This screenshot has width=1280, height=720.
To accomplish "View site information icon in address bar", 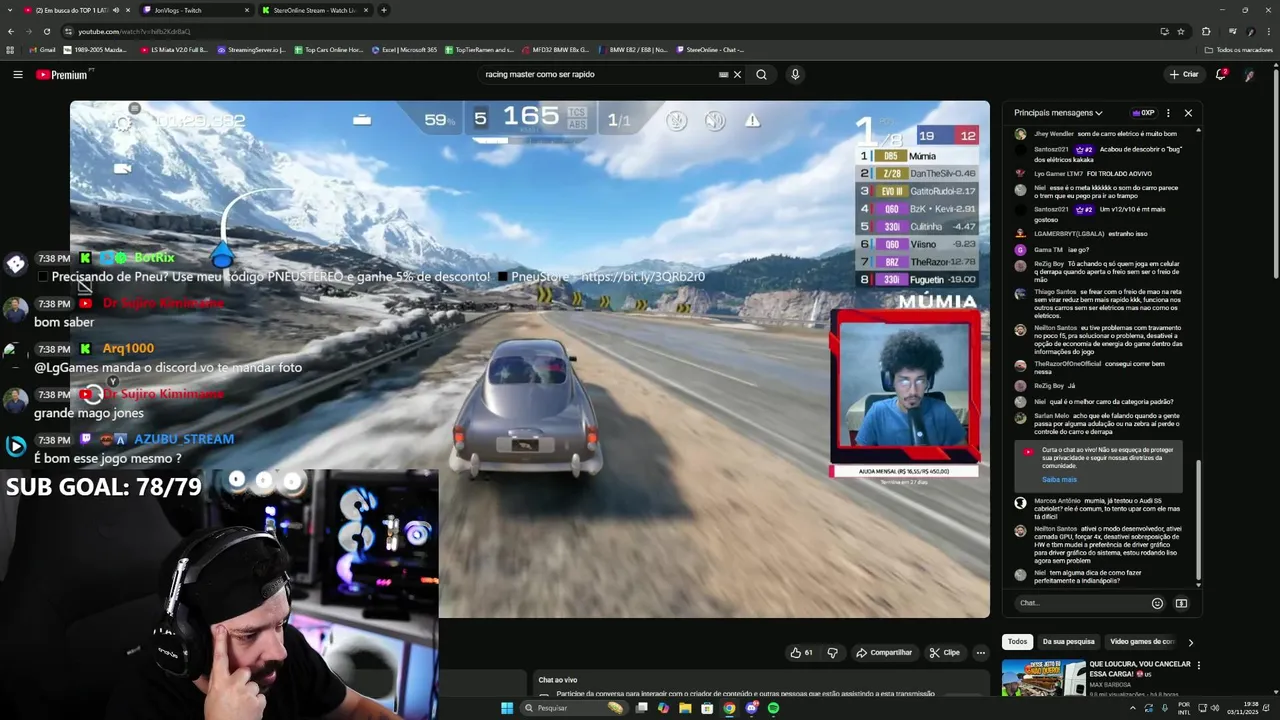I will [x=69, y=31].
